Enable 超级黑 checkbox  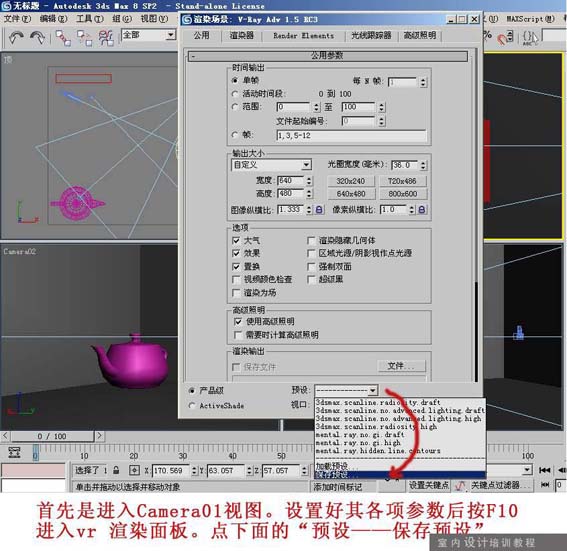(311, 279)
